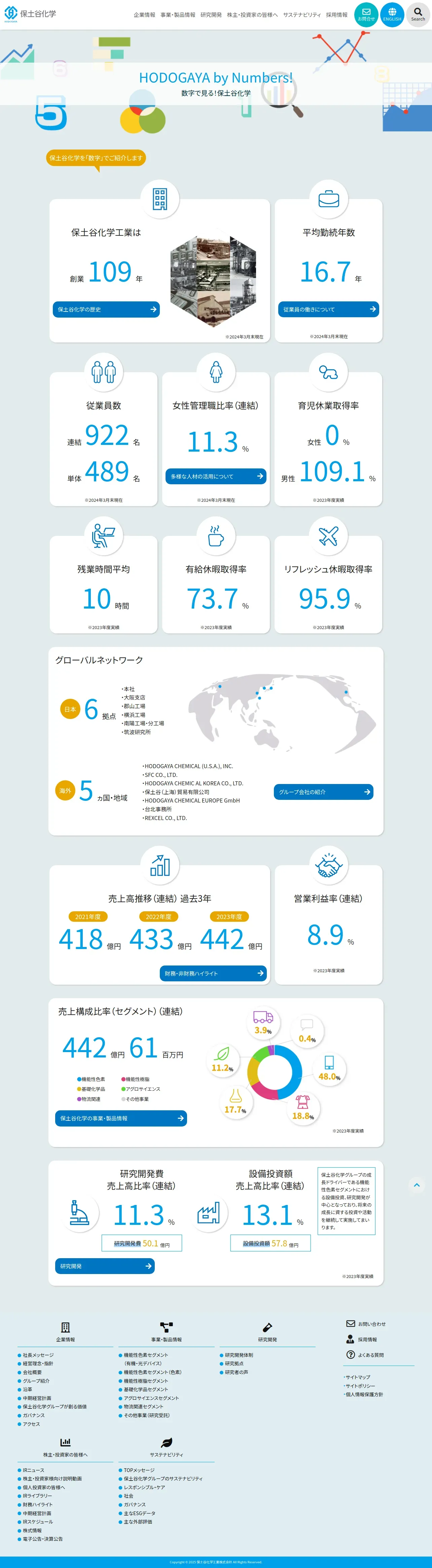The image size is (432, 1568).
Task: Click the two-people icon above 従業員数
Action: tap(103, 372)
